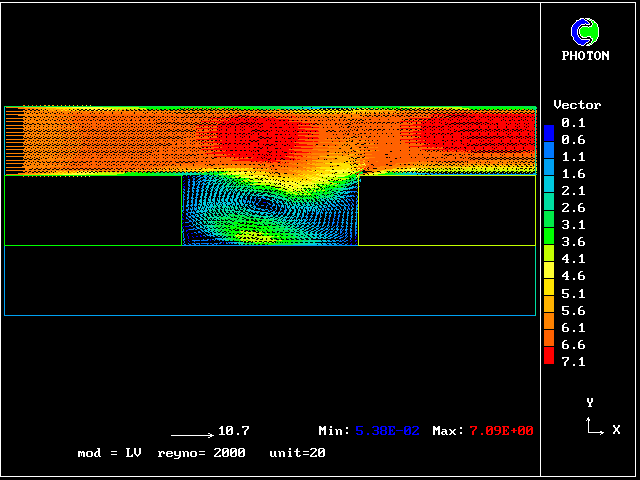Click the 'unit=20' text
This screenshot has height=480, width=640.
(x=297, y=453)
